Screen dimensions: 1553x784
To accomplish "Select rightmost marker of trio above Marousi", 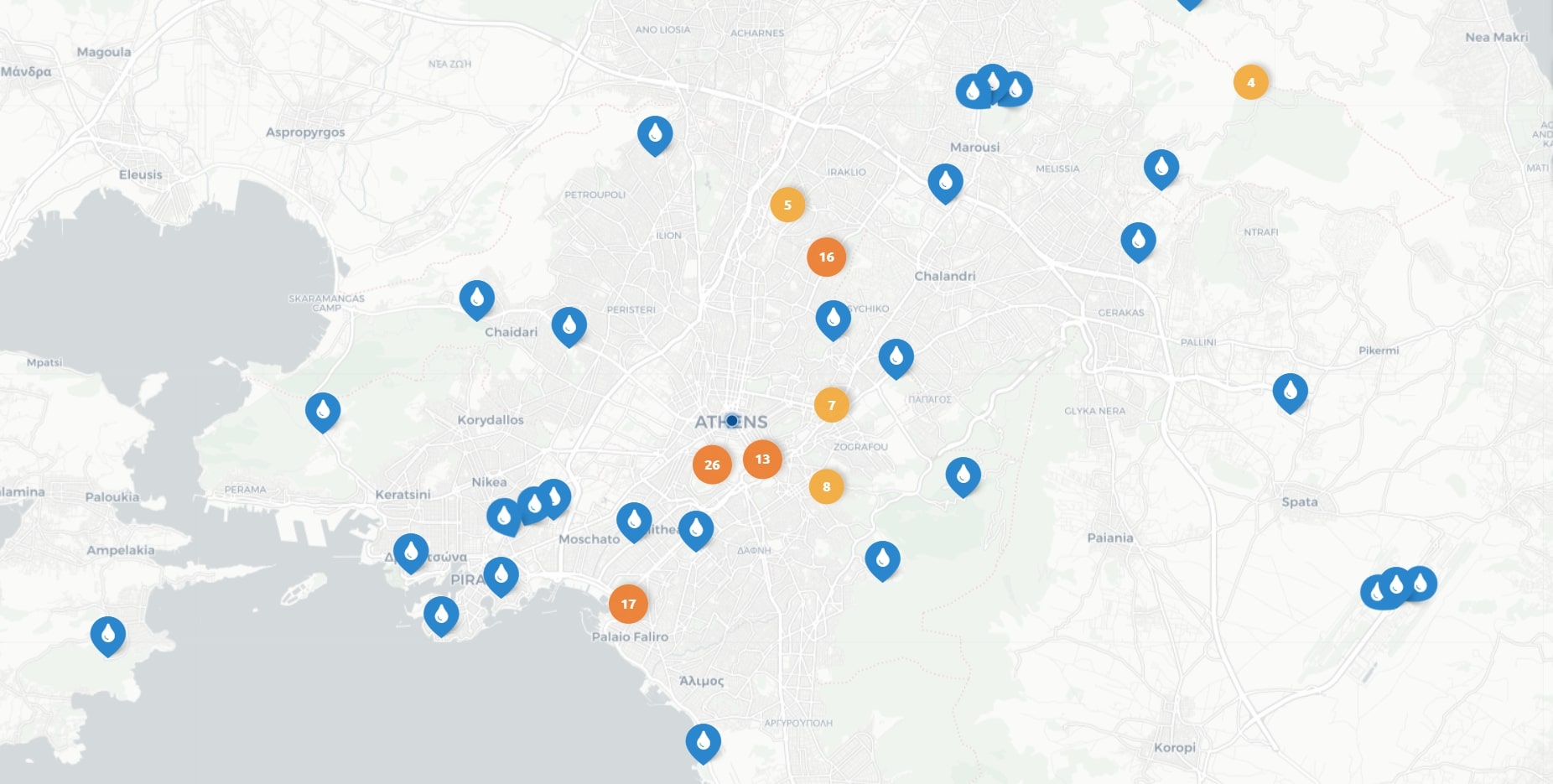I will (x=1017, y=88).
